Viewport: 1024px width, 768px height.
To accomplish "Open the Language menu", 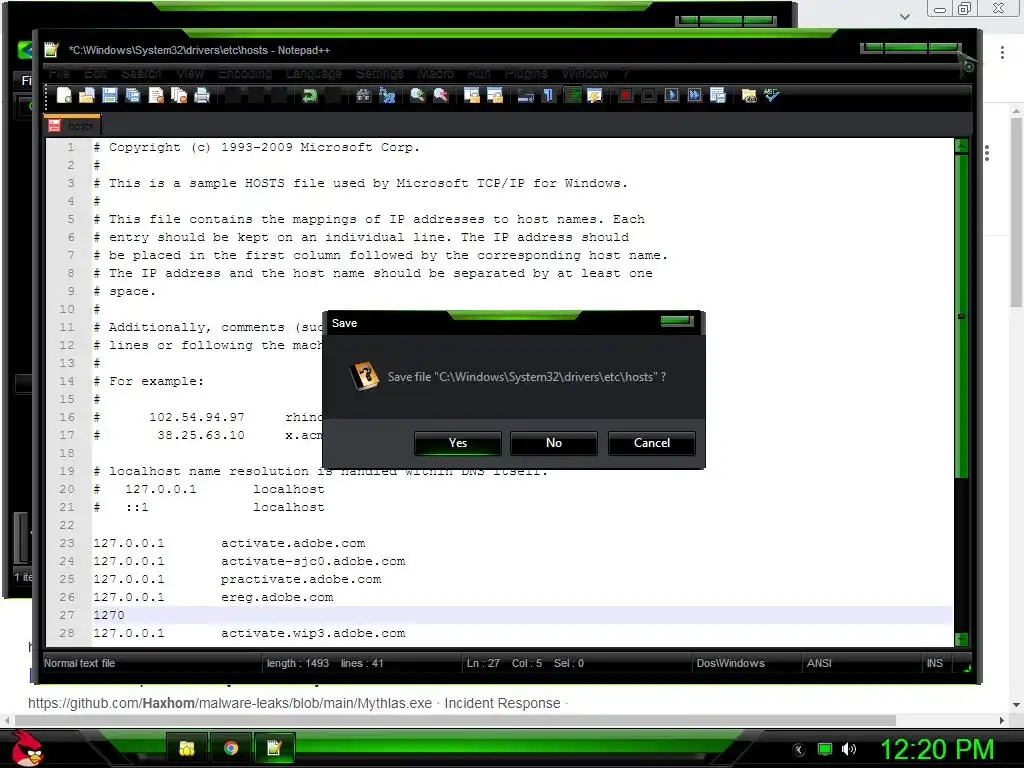I will pos(313,73).
